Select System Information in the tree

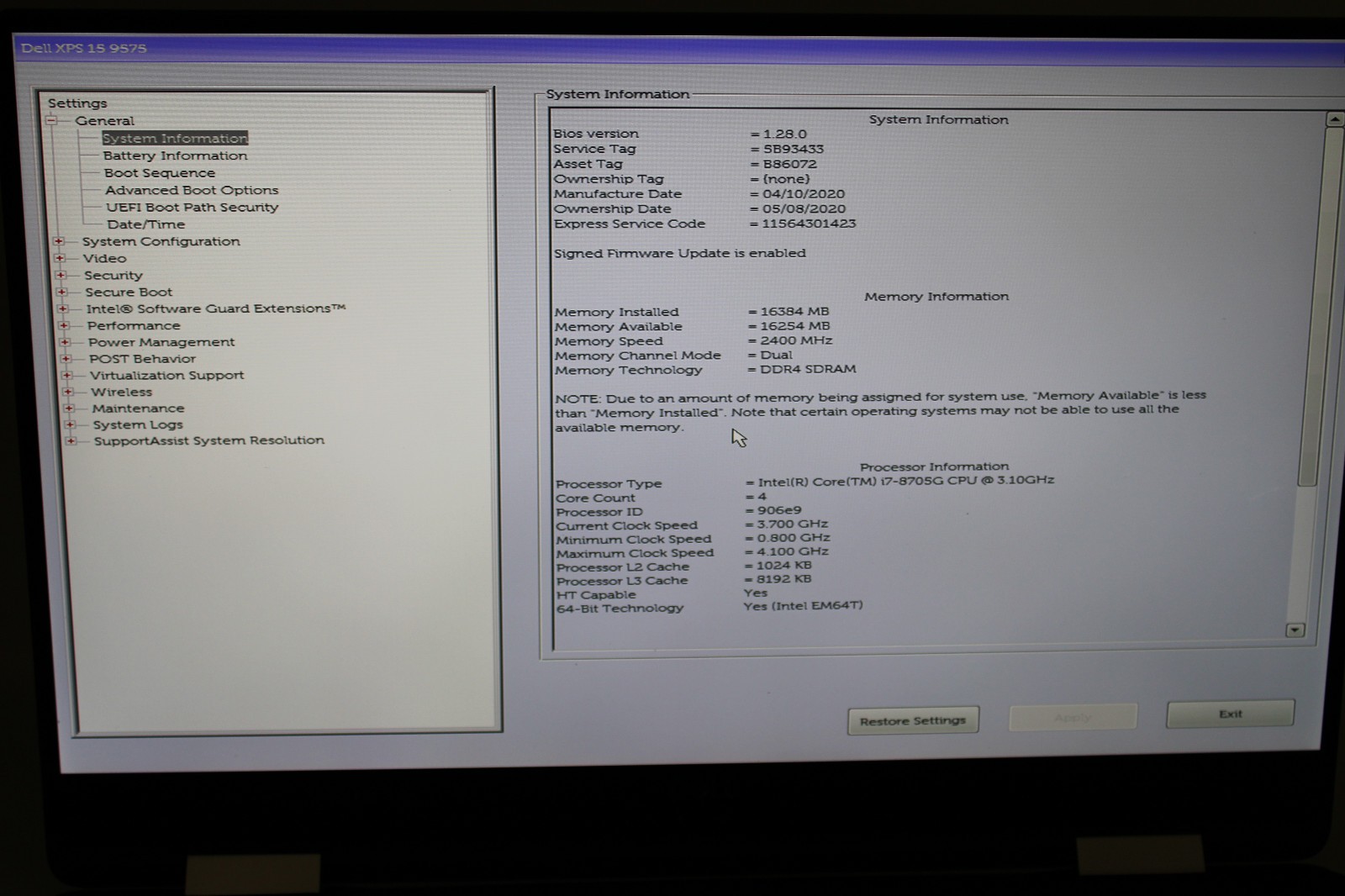pos(175,138)
